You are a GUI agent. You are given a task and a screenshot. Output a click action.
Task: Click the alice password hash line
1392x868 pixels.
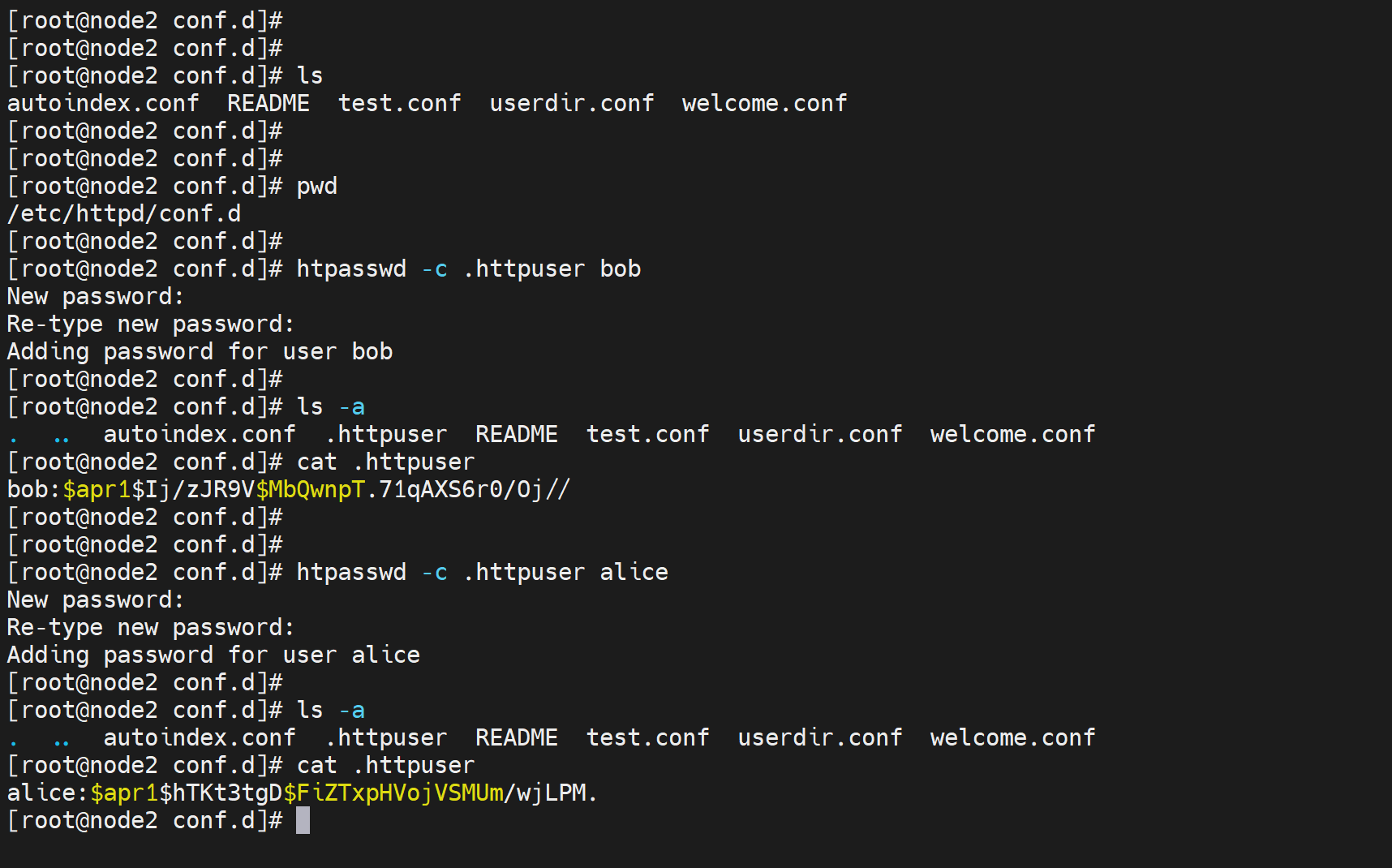pyautogui.click(x=302, y=793)
